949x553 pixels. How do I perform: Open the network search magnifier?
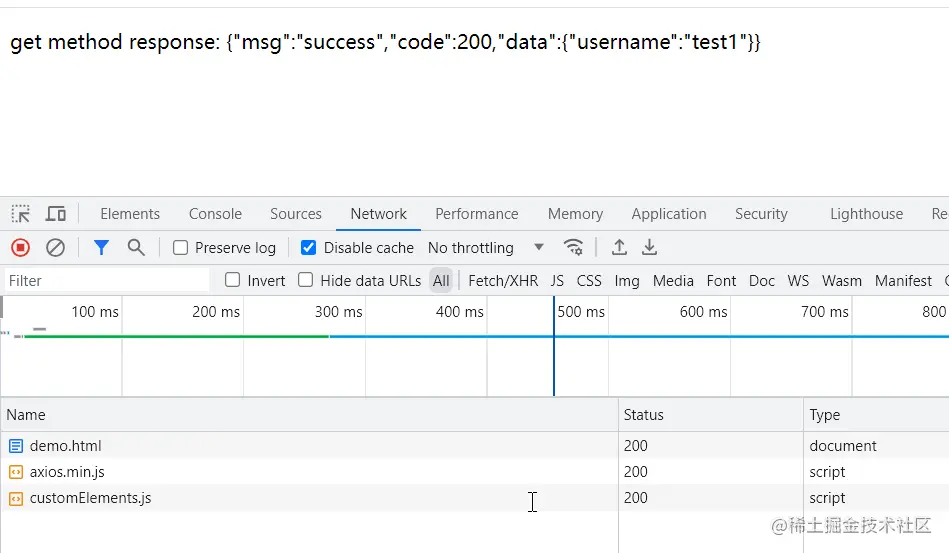[x=136, y=247]
